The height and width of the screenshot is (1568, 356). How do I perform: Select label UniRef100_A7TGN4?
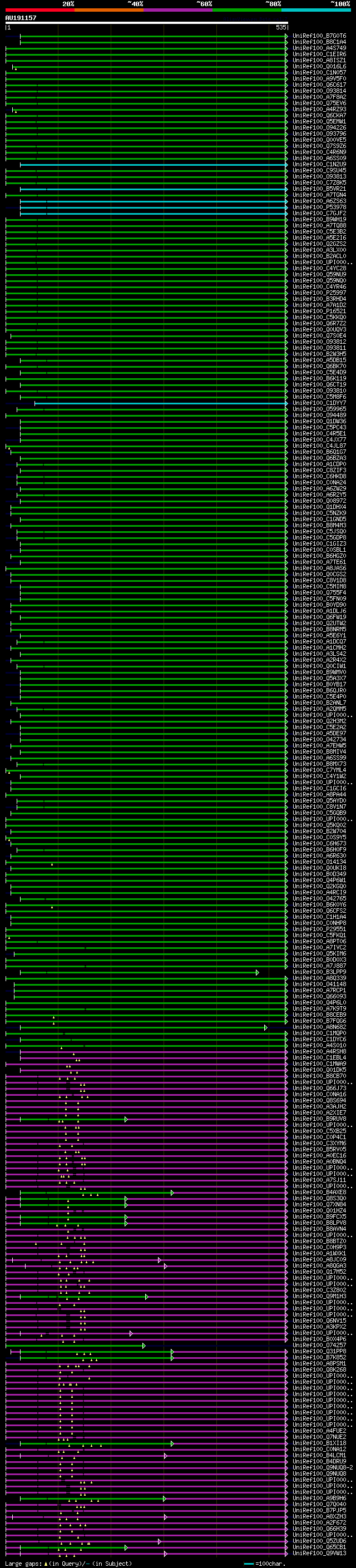[319, 195]
